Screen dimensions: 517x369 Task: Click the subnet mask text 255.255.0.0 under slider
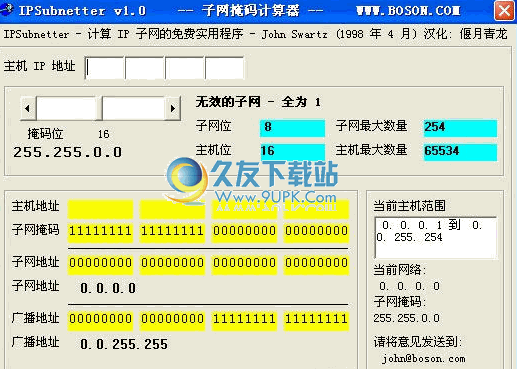click(68, 152)
